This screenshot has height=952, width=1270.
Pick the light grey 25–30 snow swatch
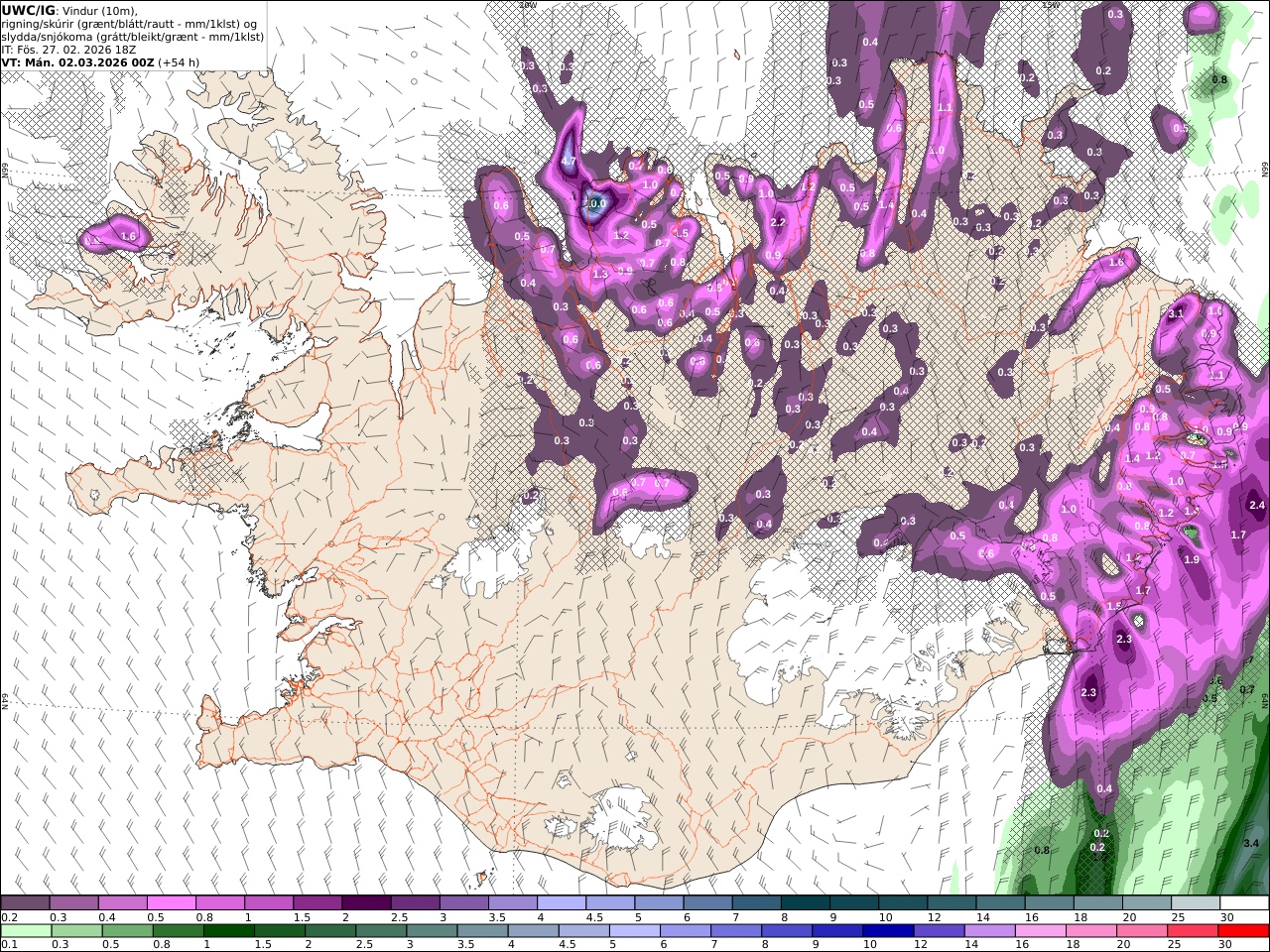[1195, 903]
